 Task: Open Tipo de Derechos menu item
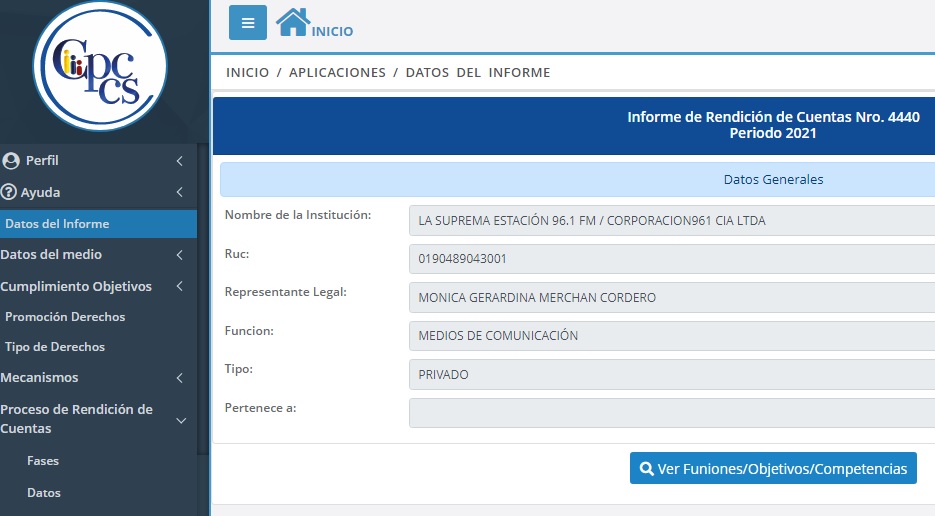(55, 347)
